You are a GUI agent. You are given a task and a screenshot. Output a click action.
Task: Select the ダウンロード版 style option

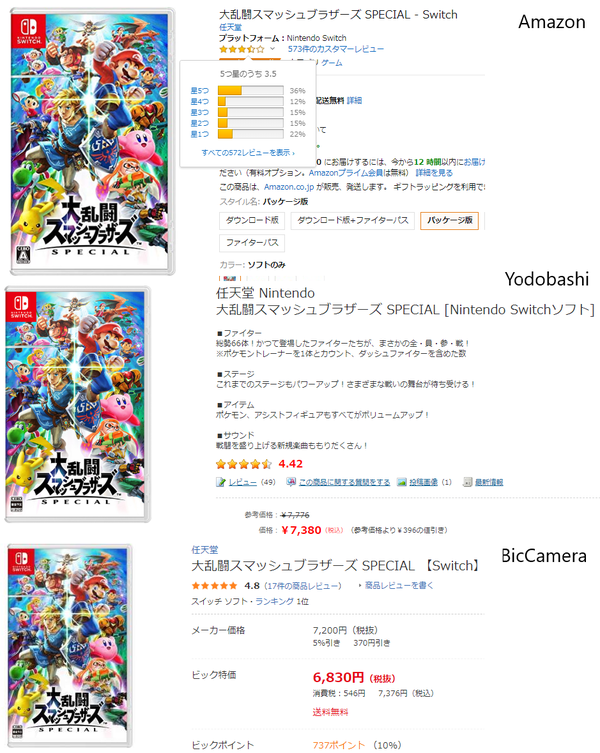point(252,220)
